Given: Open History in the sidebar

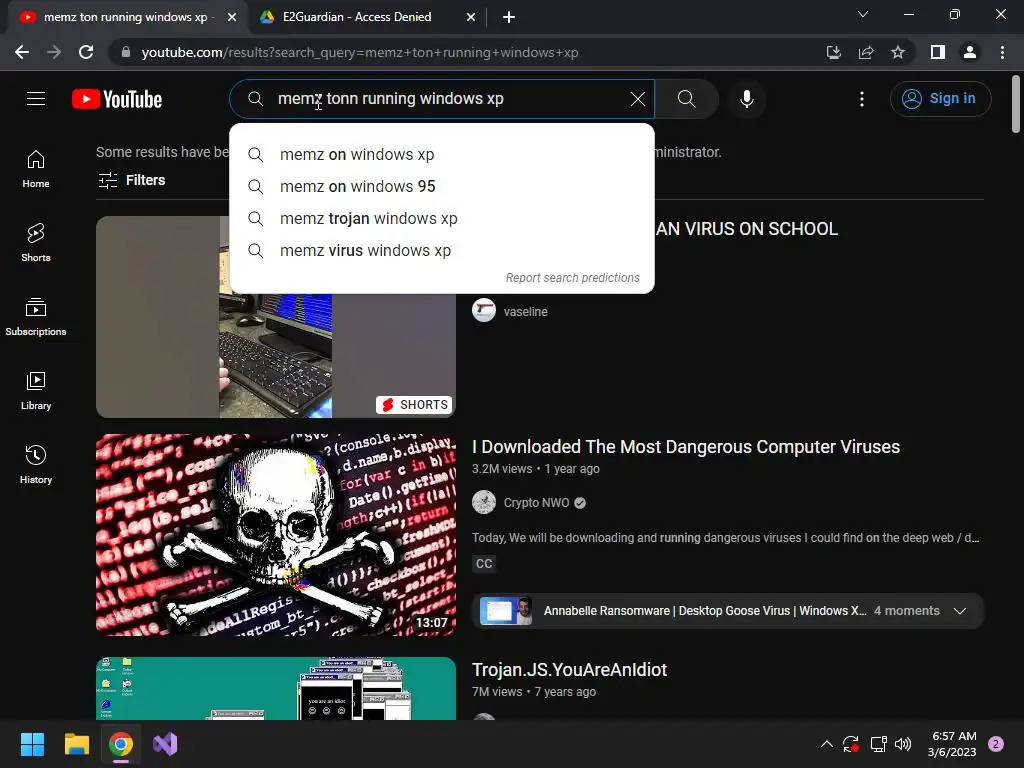Looking at the screenshot, I should pyautogui.click(x=36, y=464).
